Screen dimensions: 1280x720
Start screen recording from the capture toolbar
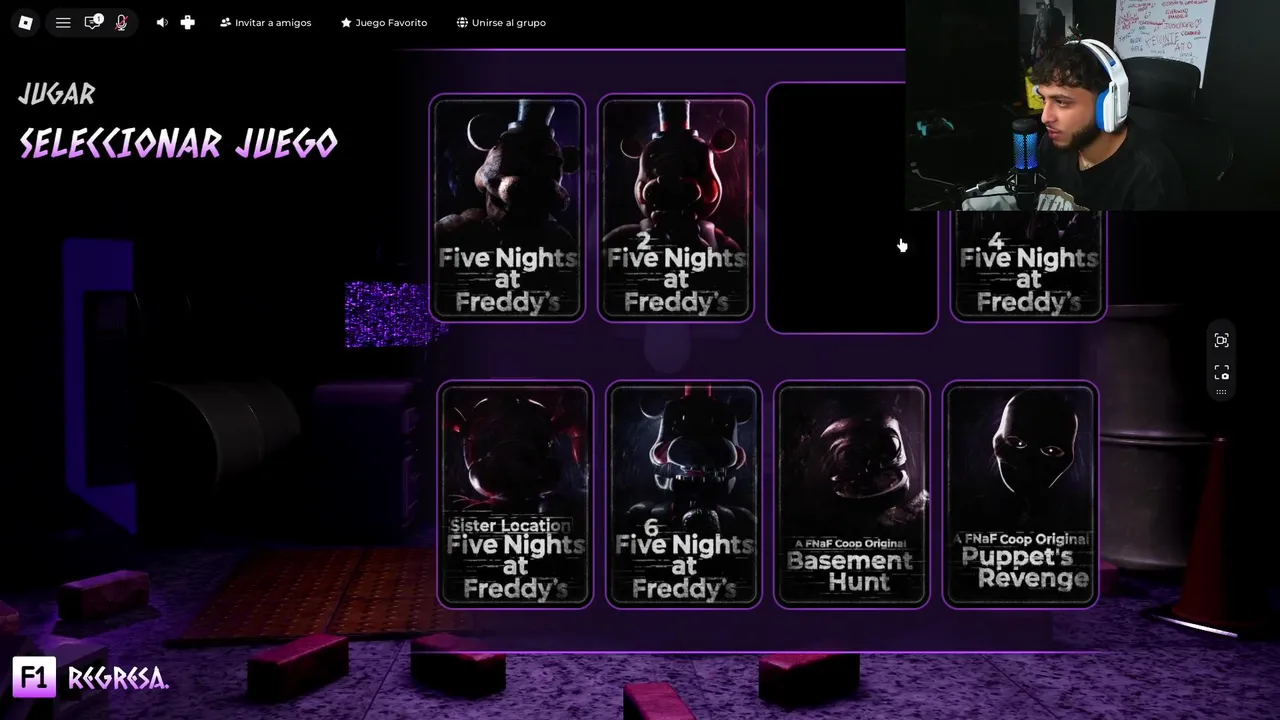(x=1221, y=340)
